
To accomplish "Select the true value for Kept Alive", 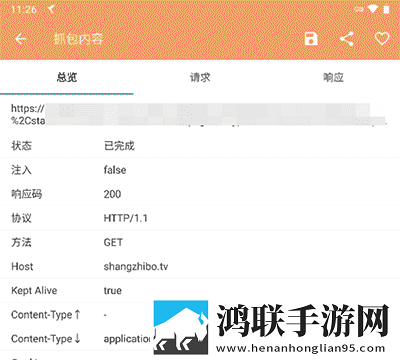I will coord(113,291).
